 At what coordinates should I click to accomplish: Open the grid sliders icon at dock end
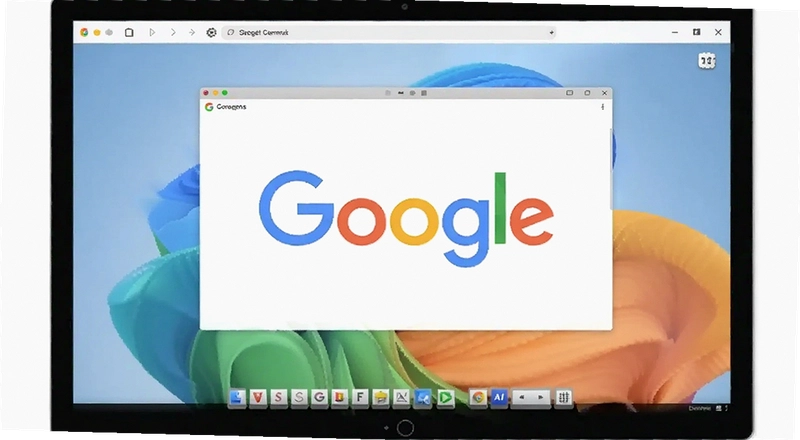pyautogui.click(x=563, y=397)
